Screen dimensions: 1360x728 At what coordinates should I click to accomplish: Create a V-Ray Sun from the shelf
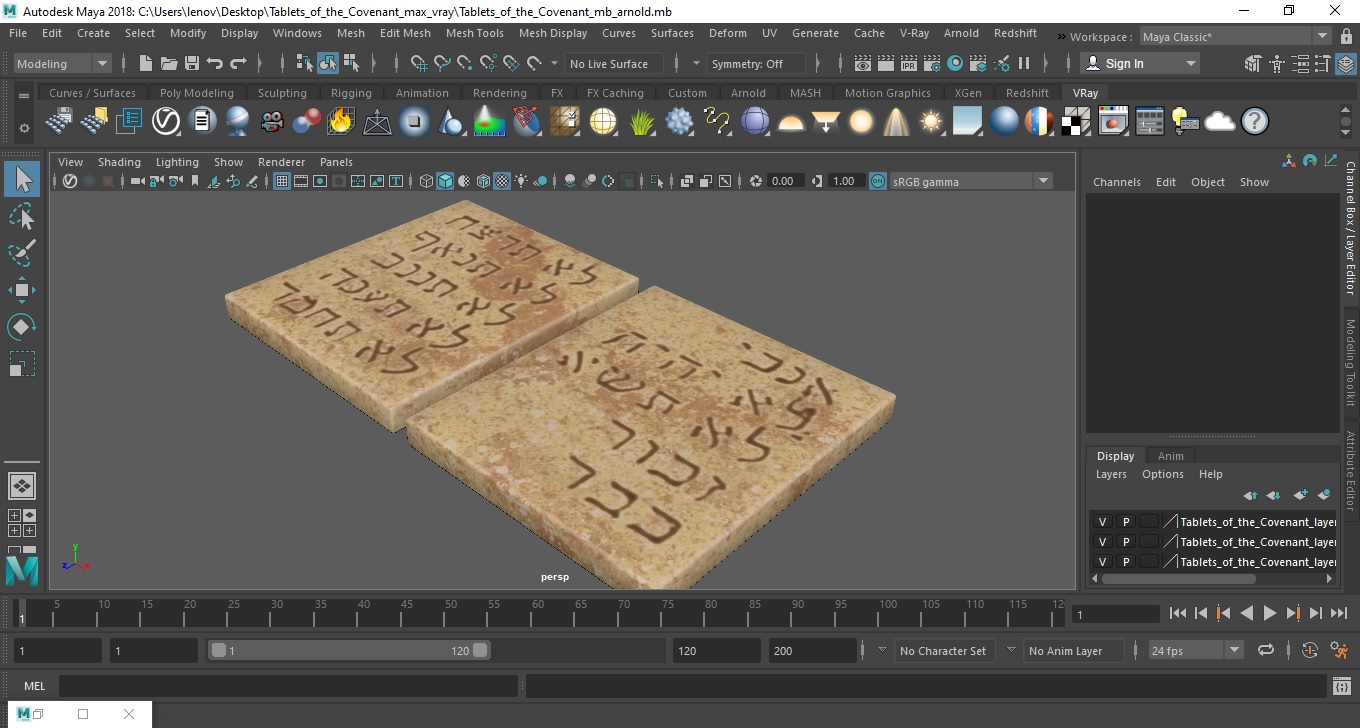pos(931,122)
